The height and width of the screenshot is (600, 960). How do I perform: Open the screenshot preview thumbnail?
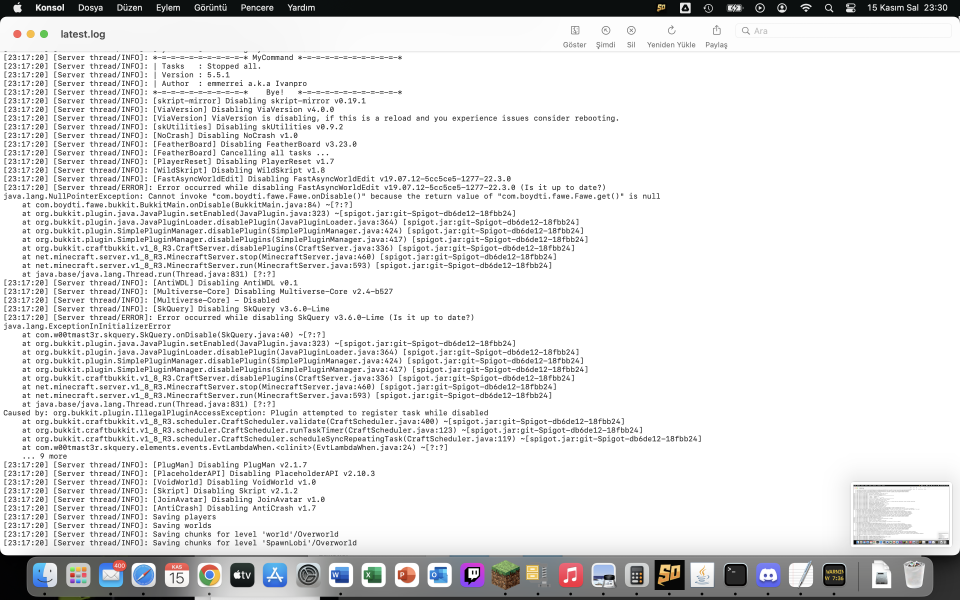click(901, 514)
